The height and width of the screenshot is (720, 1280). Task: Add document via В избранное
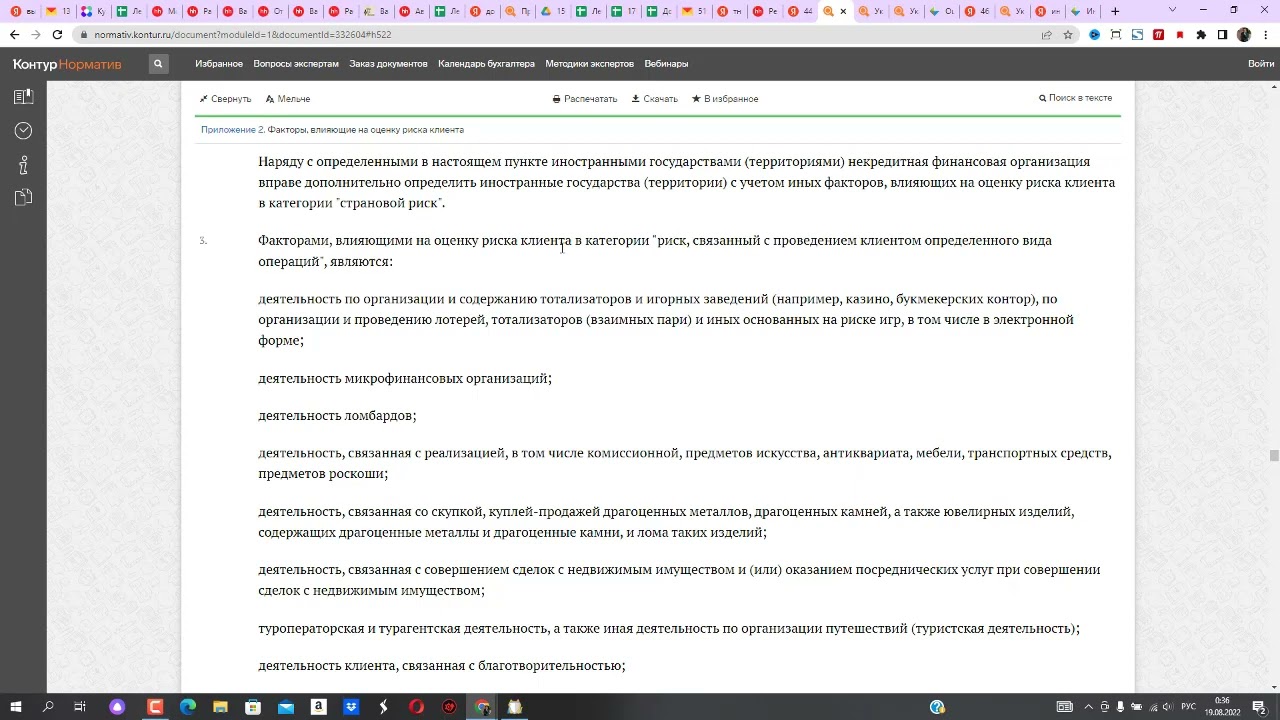point(725,99)
